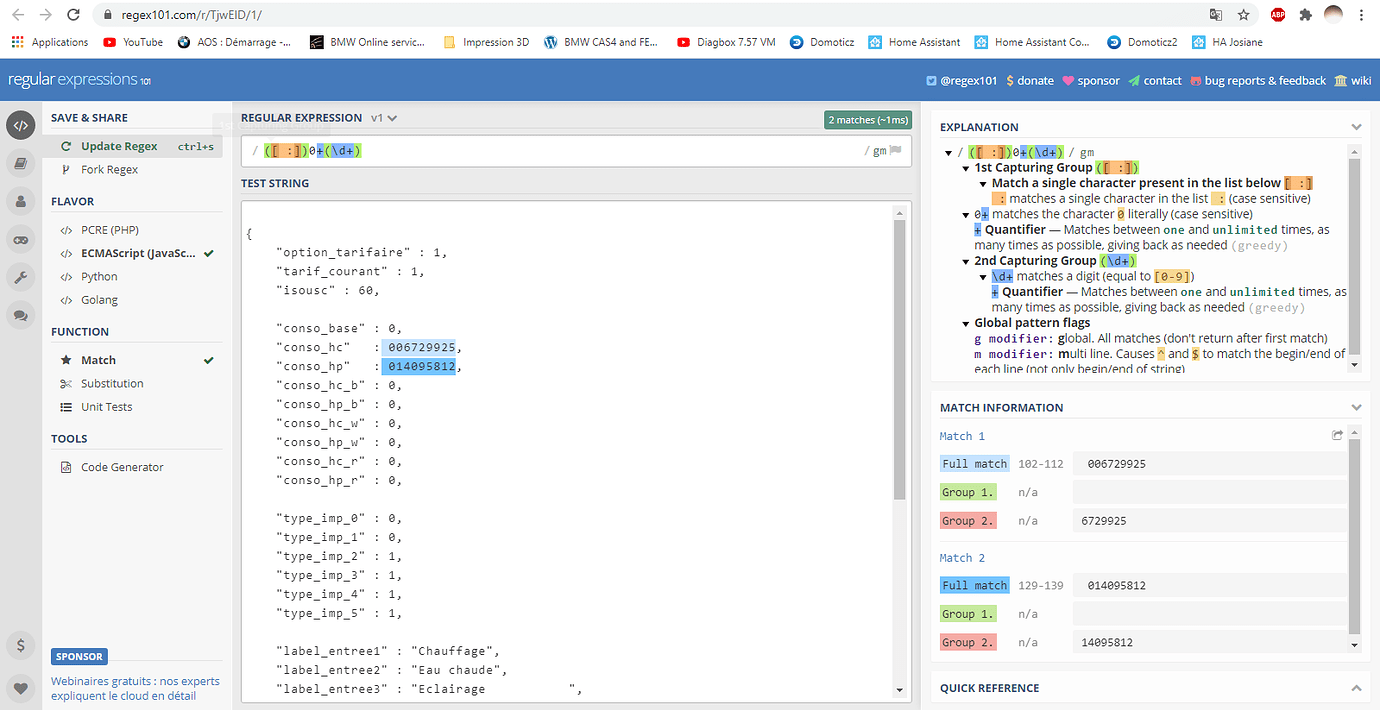The image size is (1380, 710).
Task: Open settings with the wrench icon
Action: pos(21,277)
